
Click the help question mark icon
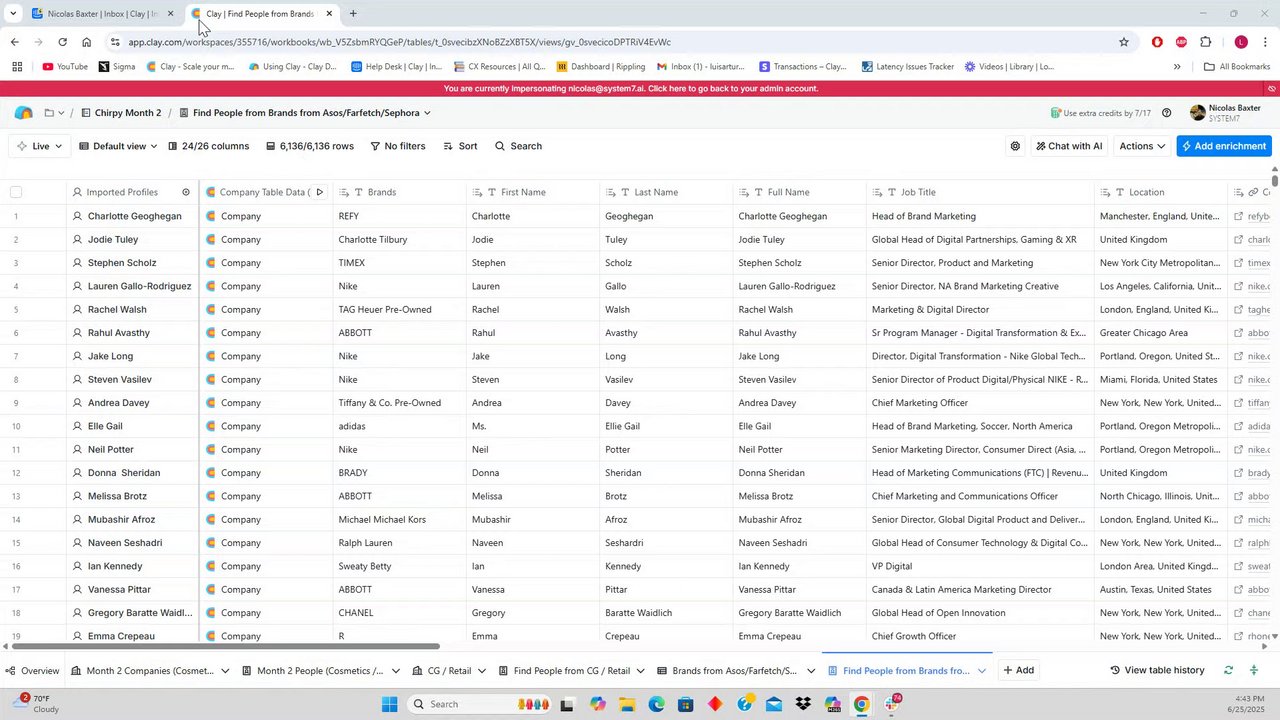(1166, 113)
